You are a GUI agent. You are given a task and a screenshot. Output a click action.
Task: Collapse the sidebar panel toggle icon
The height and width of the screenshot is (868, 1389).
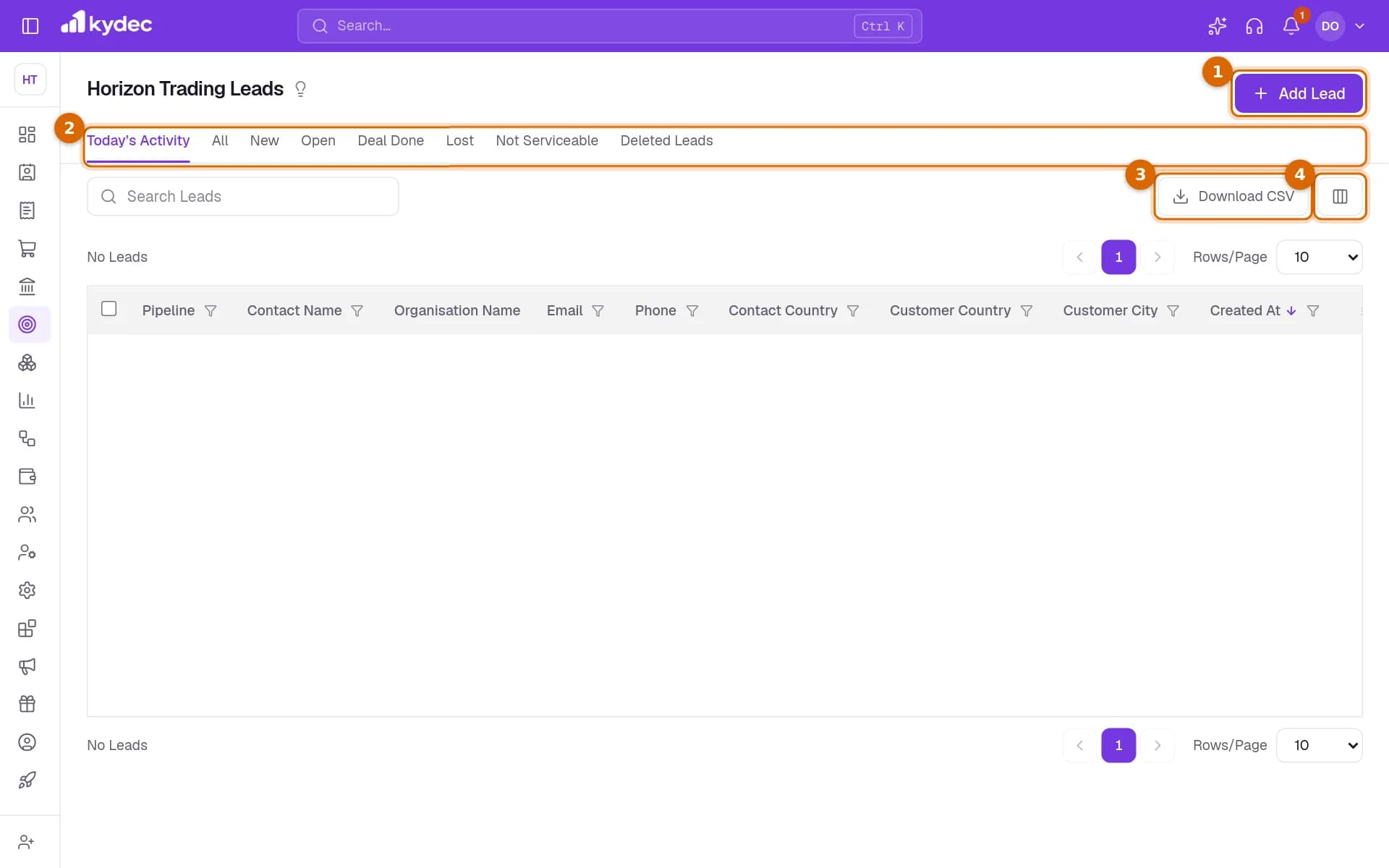point(30,26)
